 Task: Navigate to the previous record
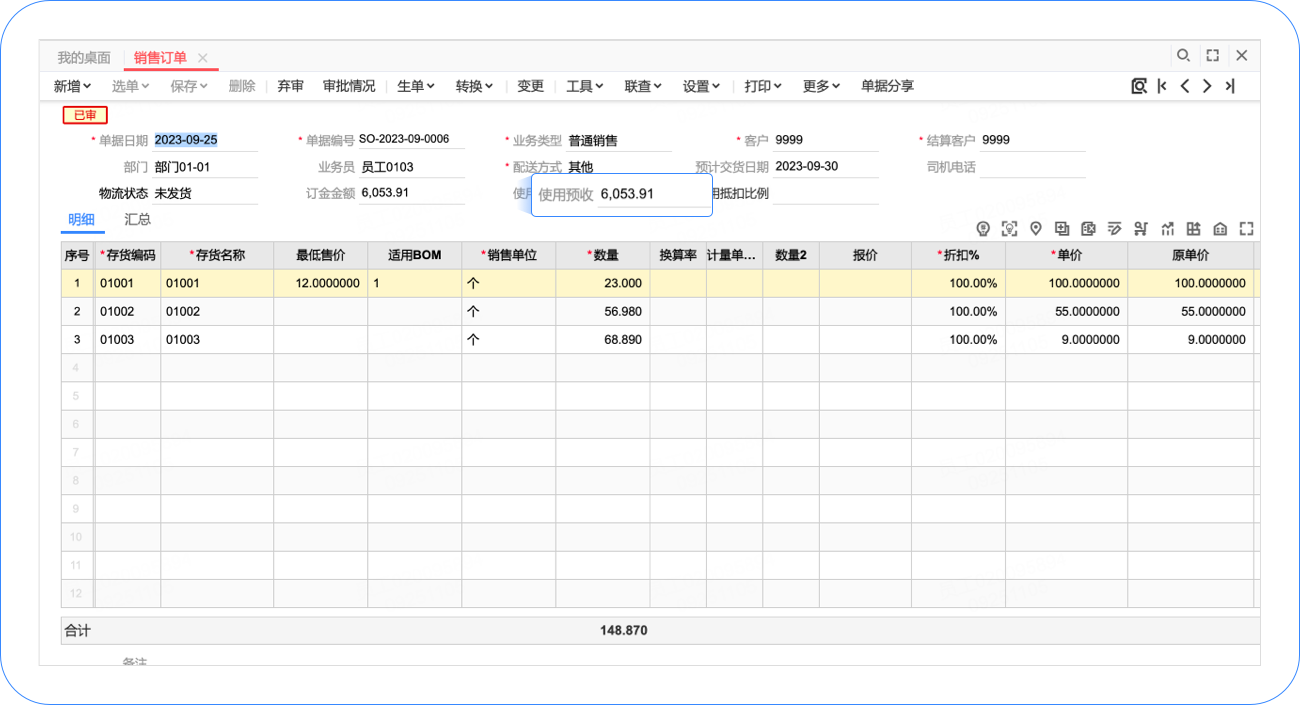pyautogui.click(x=1185, y=86)
